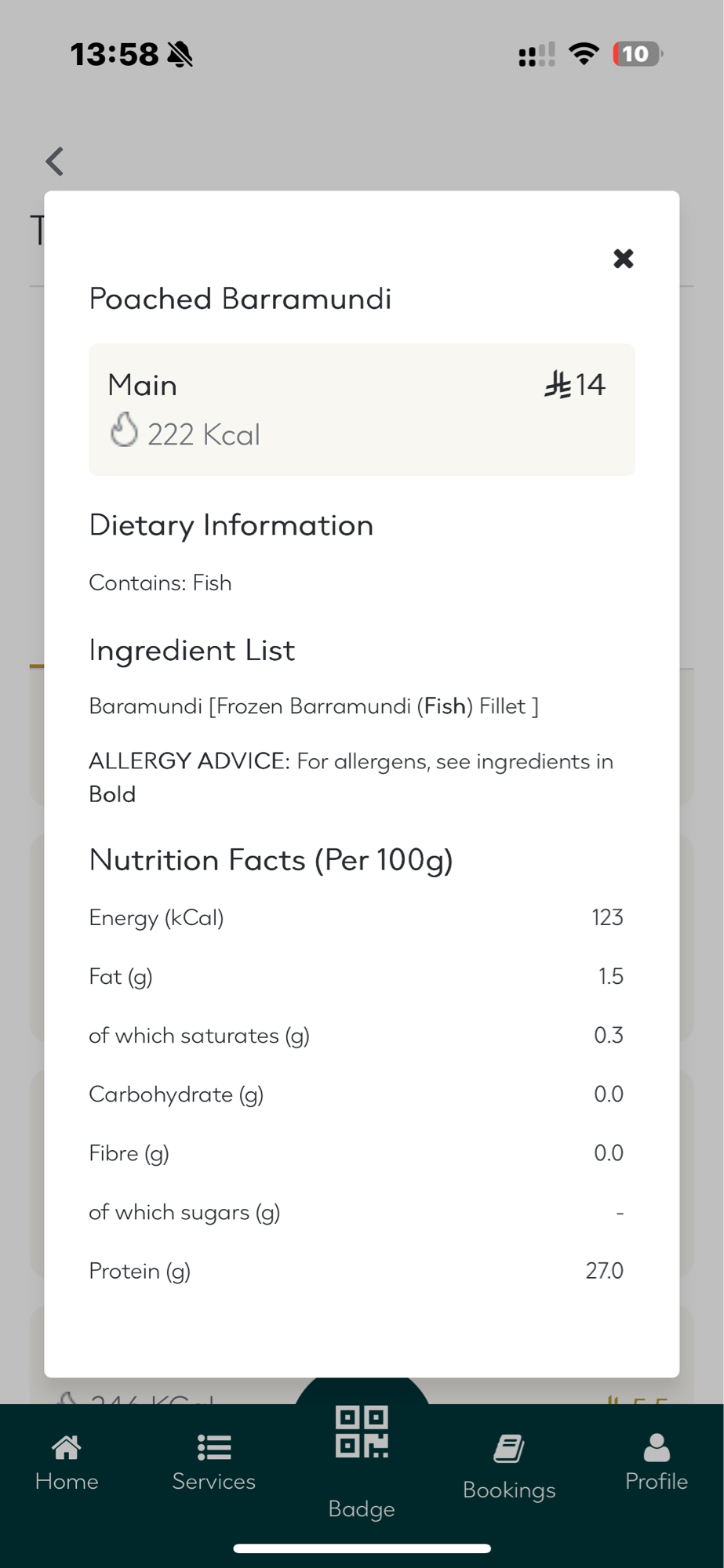Open the Badge QR code
This screenshot has width=724, height=1568.
click(x=362, y=1433)
